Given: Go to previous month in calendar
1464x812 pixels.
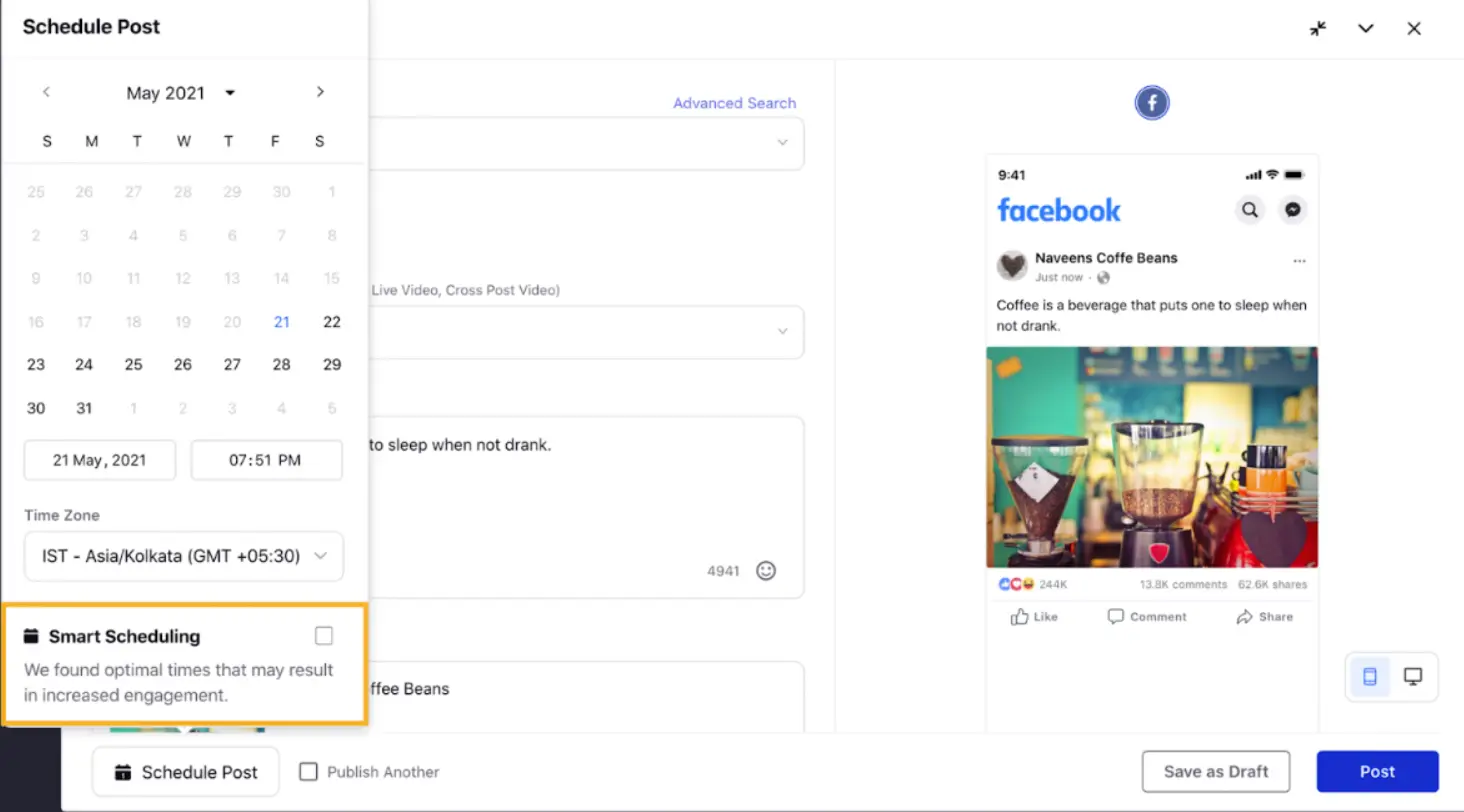Looking at the screenshot, I should (46, 92).
